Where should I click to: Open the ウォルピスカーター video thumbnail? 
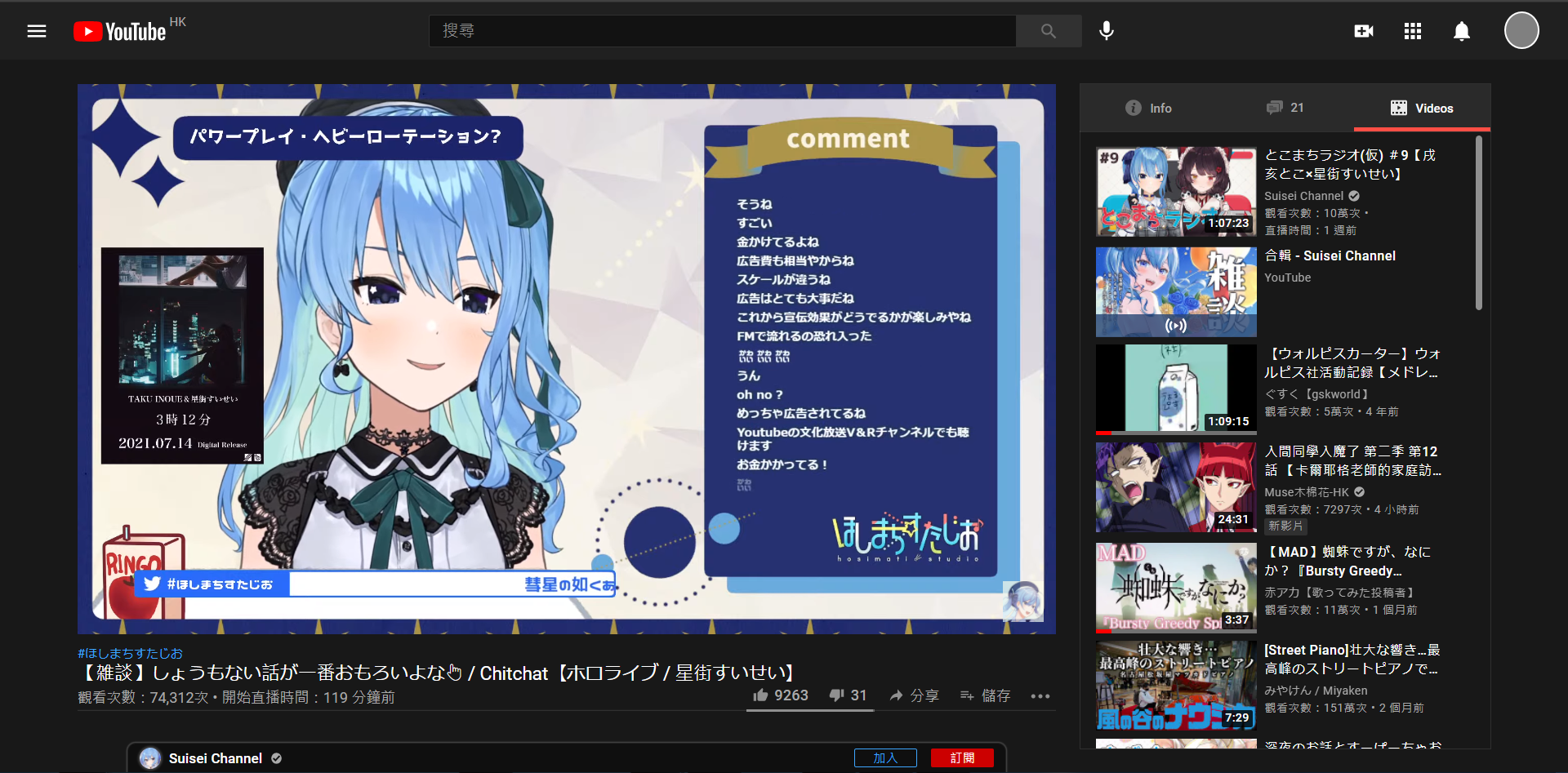pyautogui.click(x=1176, y=389)
